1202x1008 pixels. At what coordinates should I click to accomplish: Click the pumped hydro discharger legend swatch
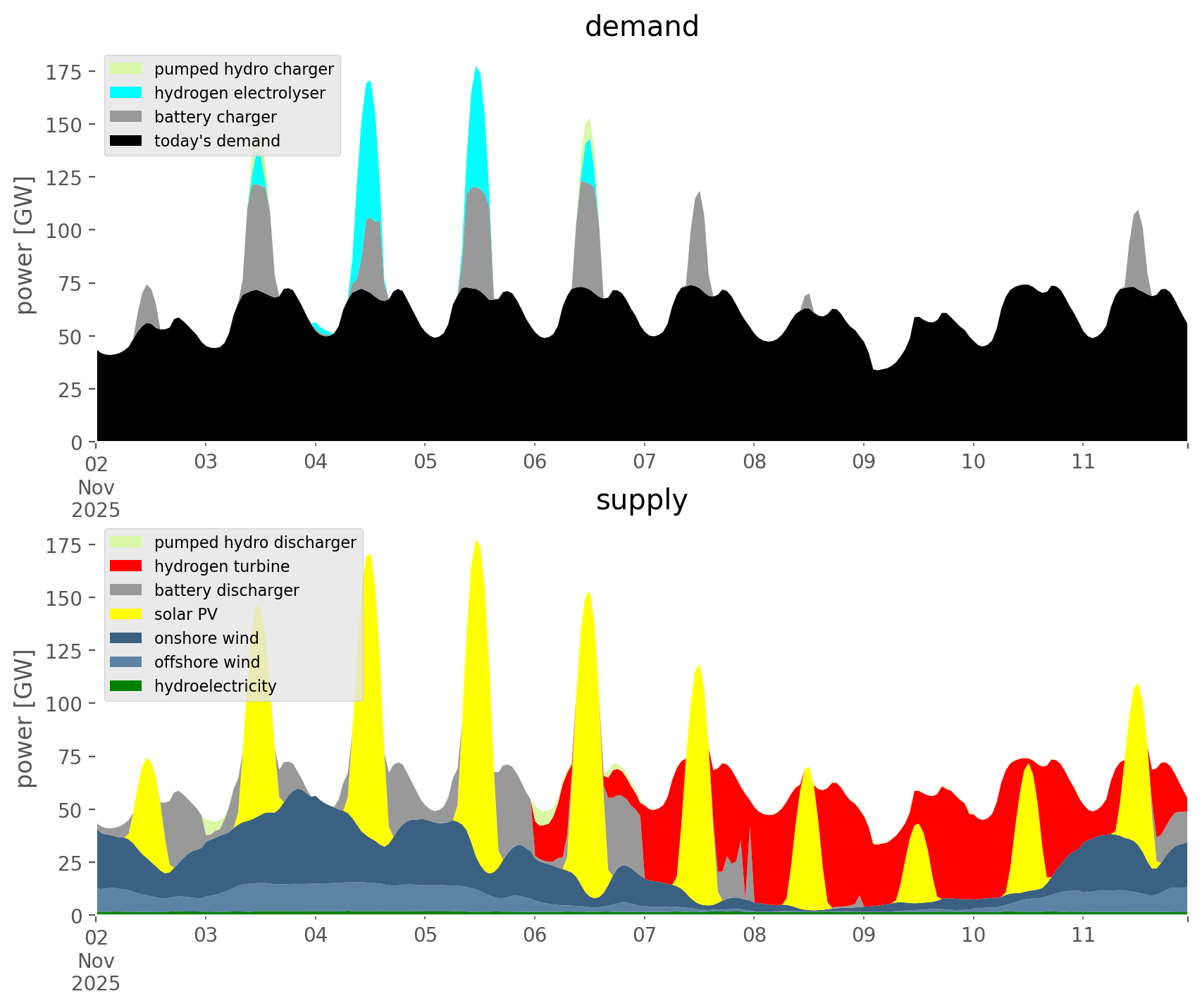pyautogui.click(x=126, y=542)
